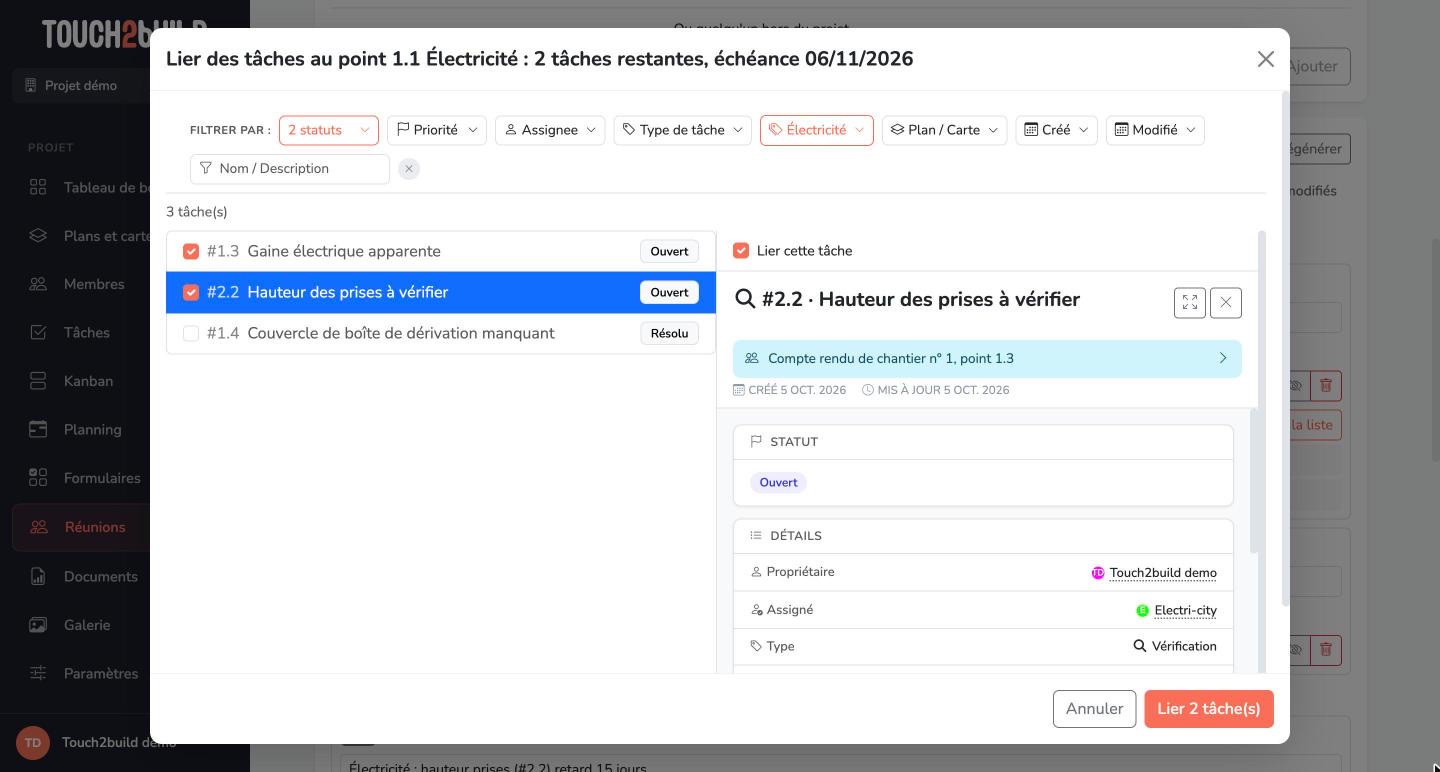Click the magnifier icon beside #2.2 title
Viewport: 1440px width, 772px height.
coord(745,299)
